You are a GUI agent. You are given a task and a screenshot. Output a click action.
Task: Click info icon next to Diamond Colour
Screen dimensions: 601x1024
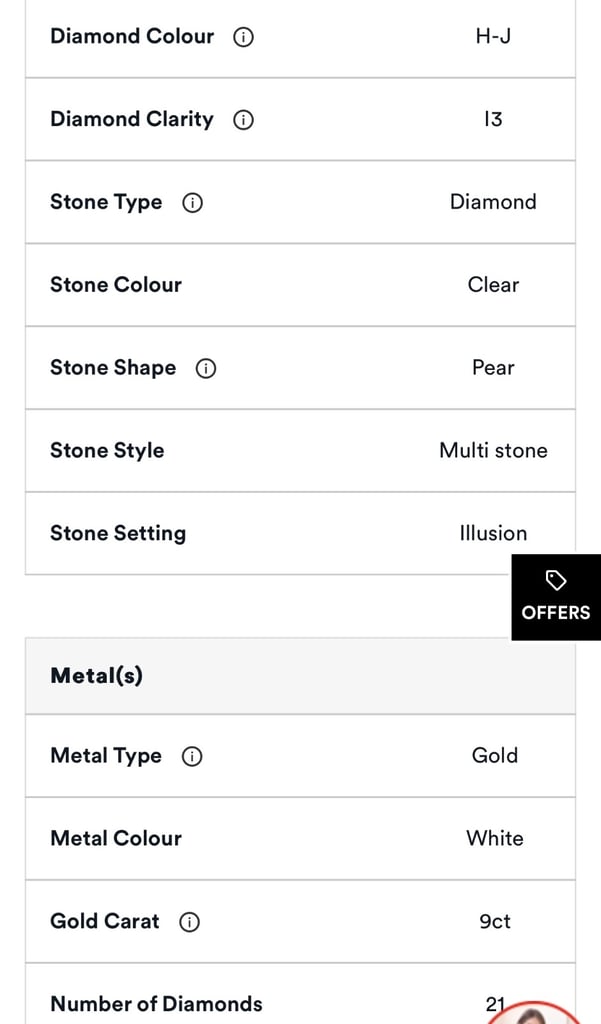(243, 37)
